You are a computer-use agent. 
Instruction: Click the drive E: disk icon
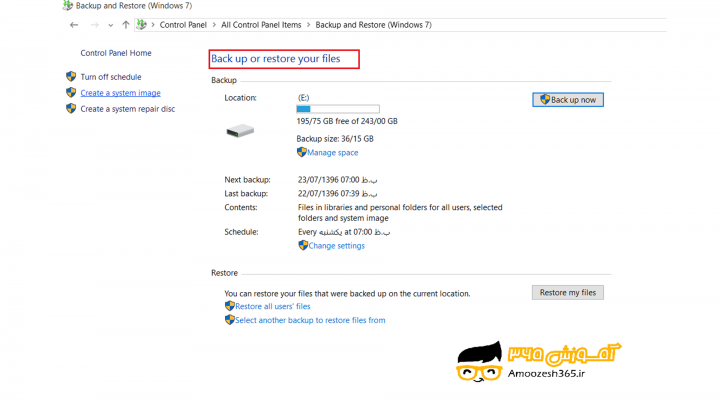click(240, 131)
